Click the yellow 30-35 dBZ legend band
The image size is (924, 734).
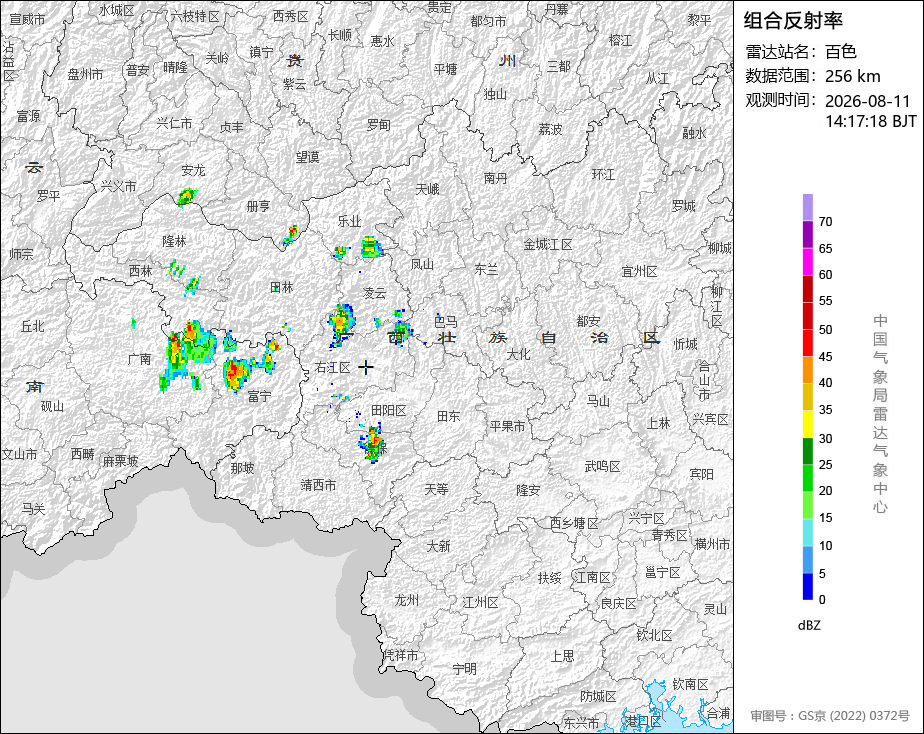coord(807,424)
